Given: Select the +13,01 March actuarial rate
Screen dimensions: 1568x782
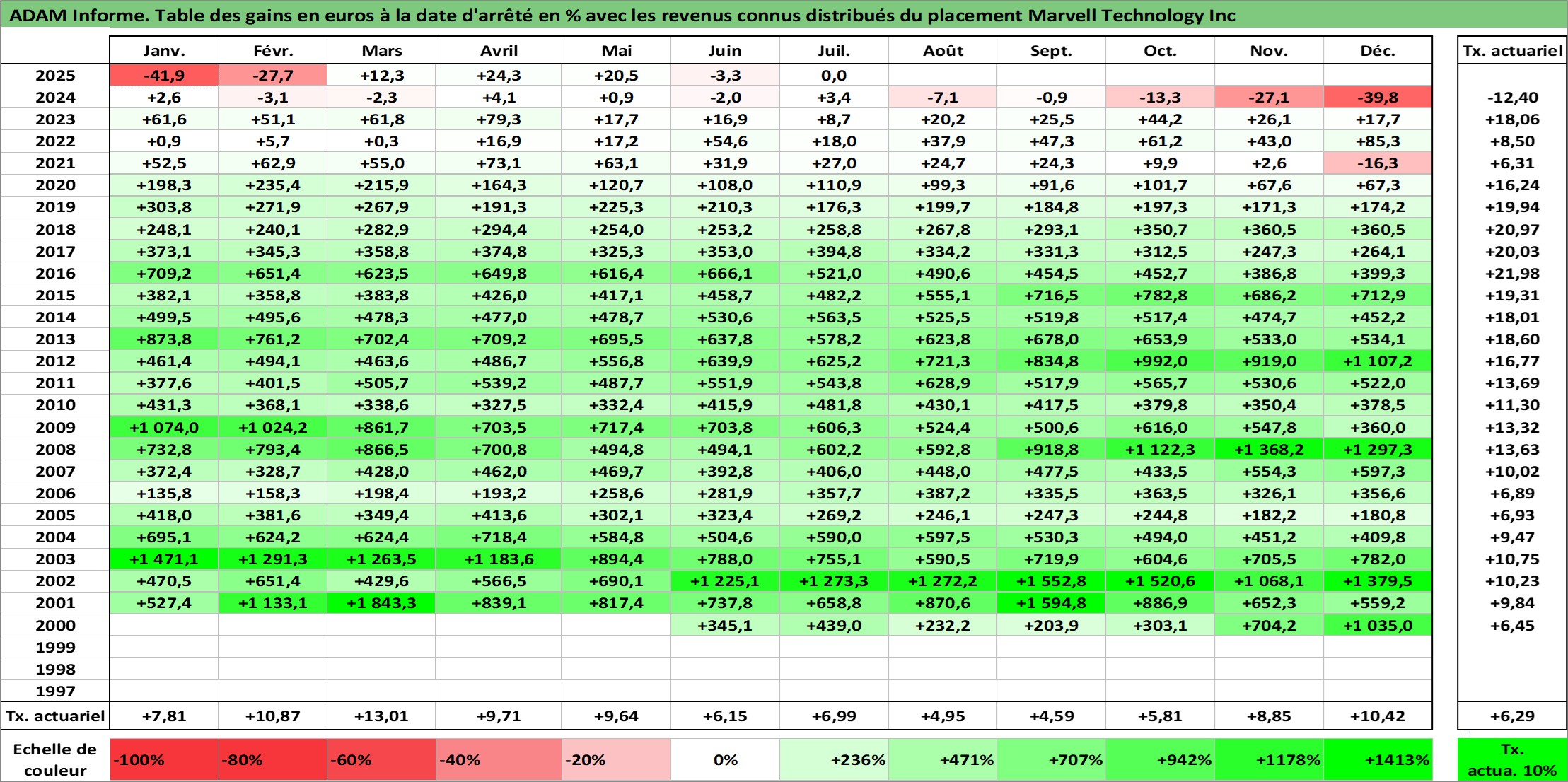Looking at the screenshot, I should tap(381, 716).
